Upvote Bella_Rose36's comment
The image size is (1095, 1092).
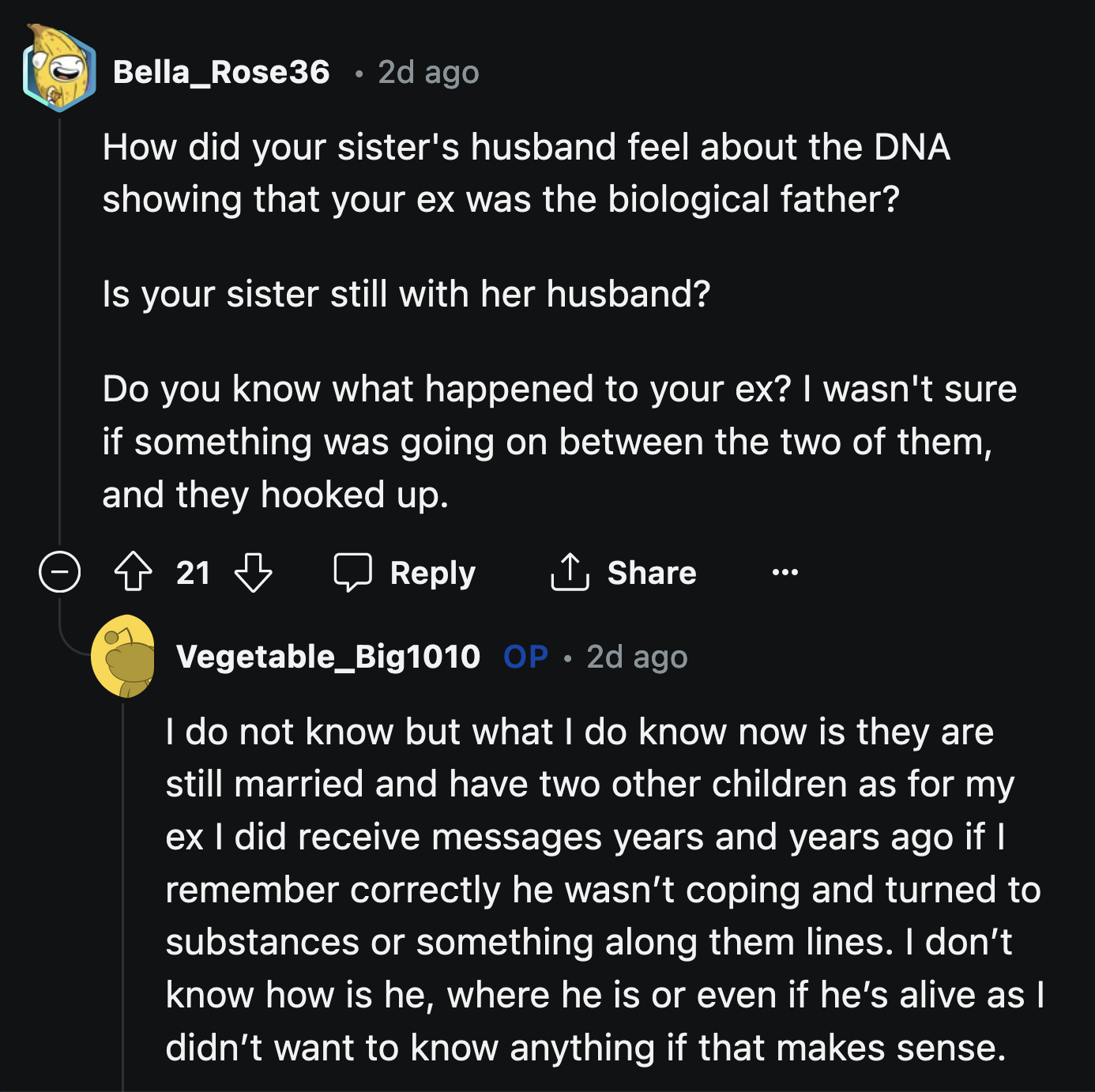point(134,573)
